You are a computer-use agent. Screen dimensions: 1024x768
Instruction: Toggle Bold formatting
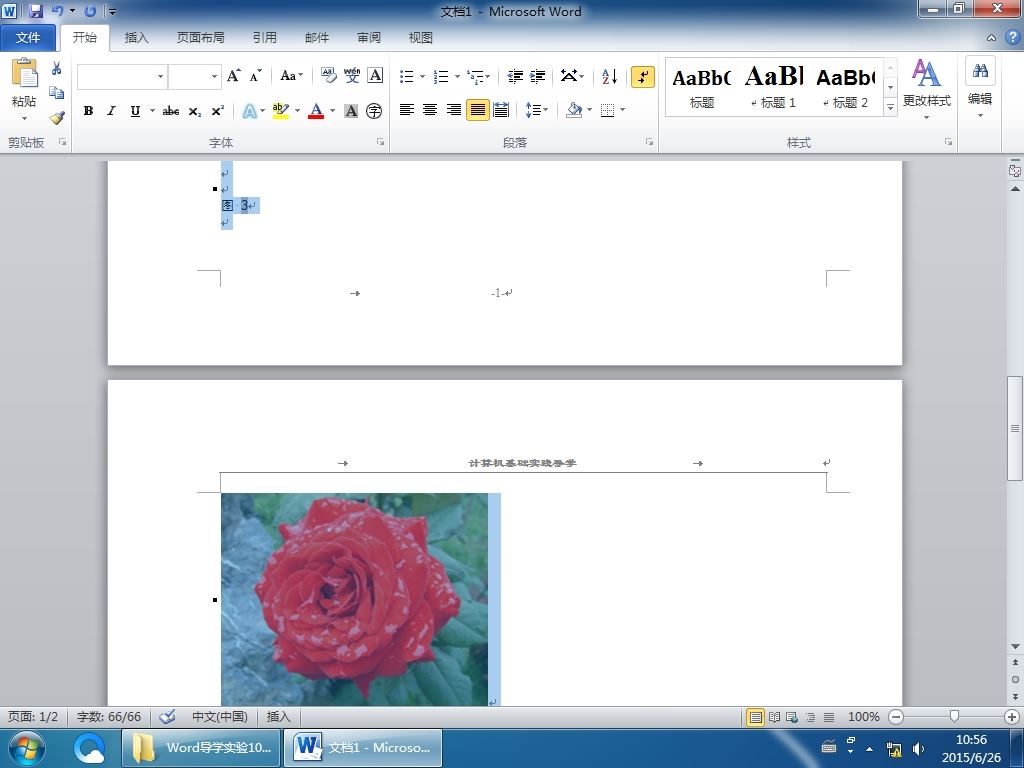click(88, 111)
